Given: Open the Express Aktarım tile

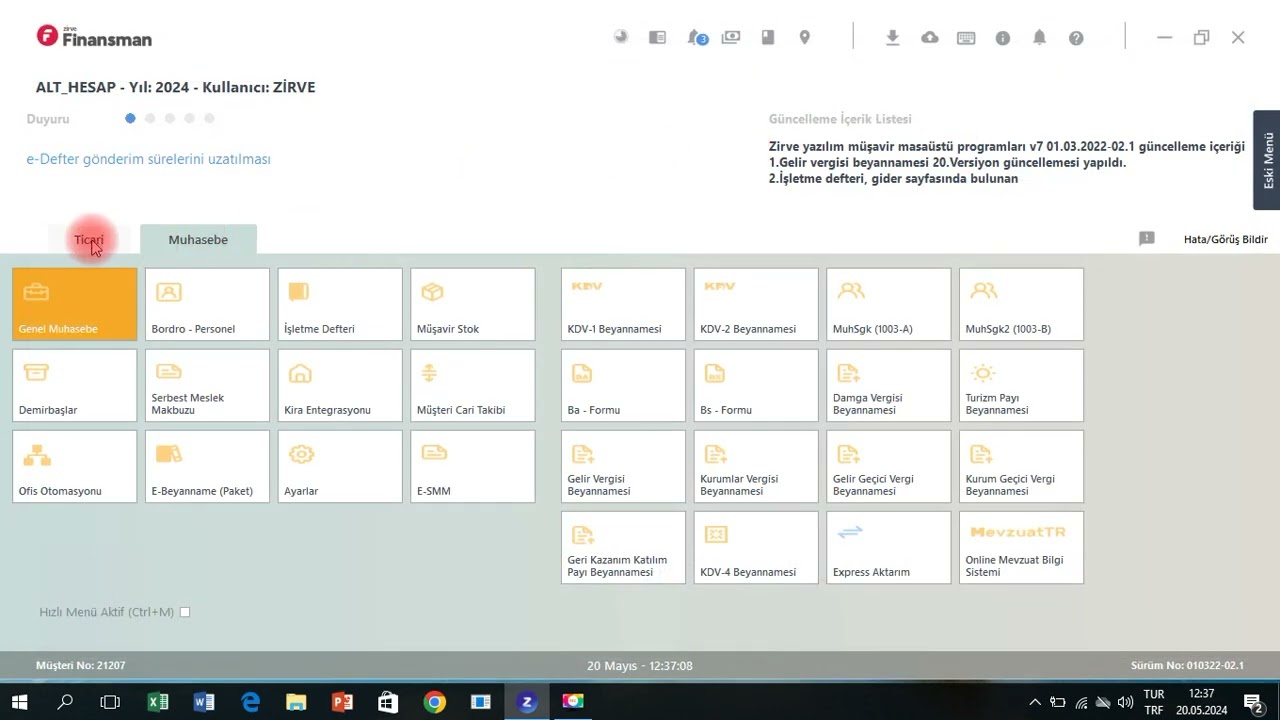Looking at the screenshot, I should 889,547.
